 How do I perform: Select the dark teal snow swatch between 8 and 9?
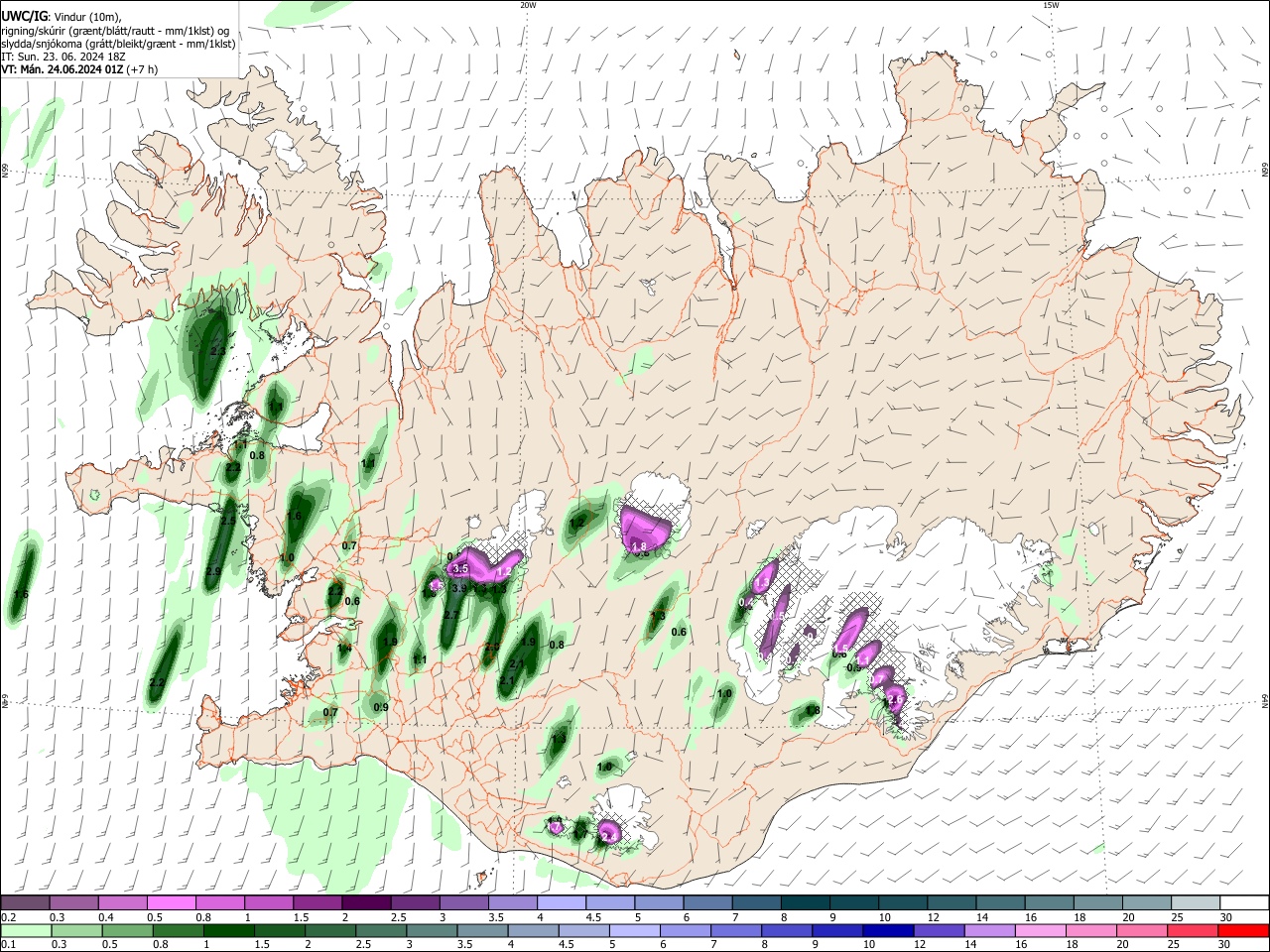pos(806,903)
